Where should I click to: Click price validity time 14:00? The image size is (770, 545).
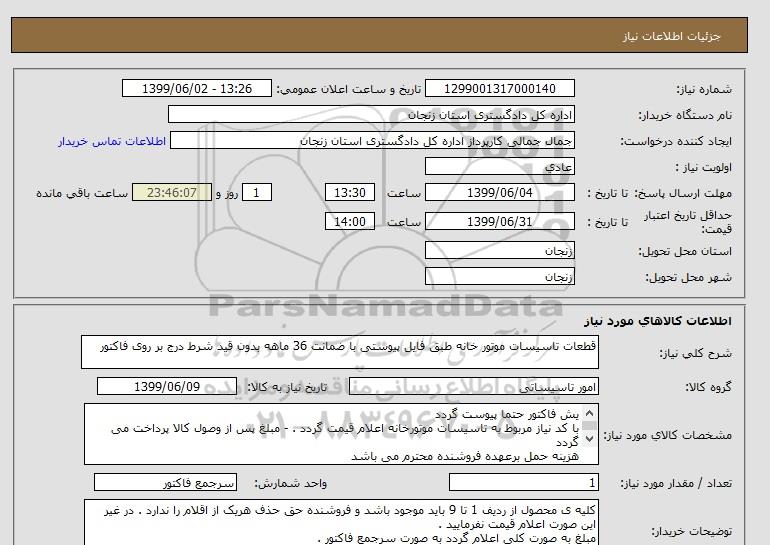[x=350, y=221]
